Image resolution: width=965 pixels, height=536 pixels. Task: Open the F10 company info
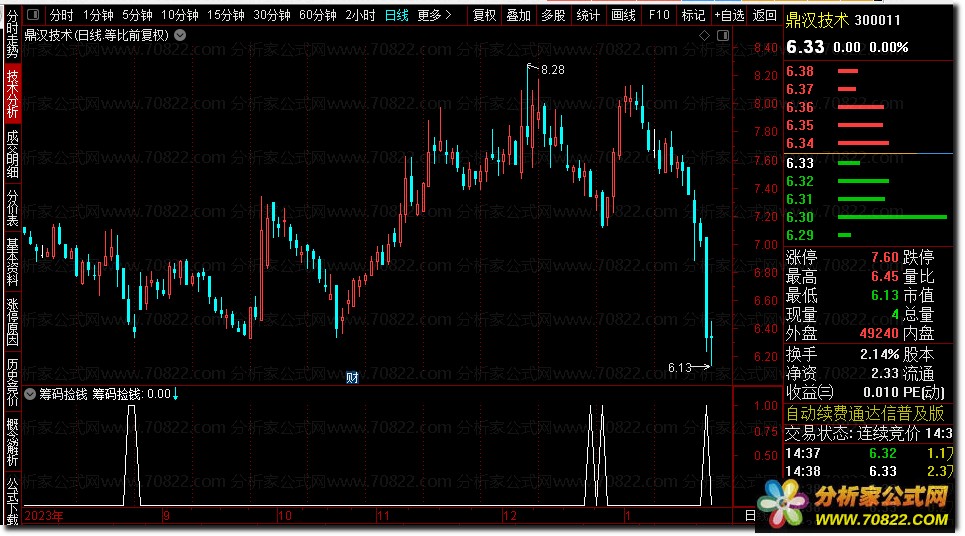[x=659, y=15]
